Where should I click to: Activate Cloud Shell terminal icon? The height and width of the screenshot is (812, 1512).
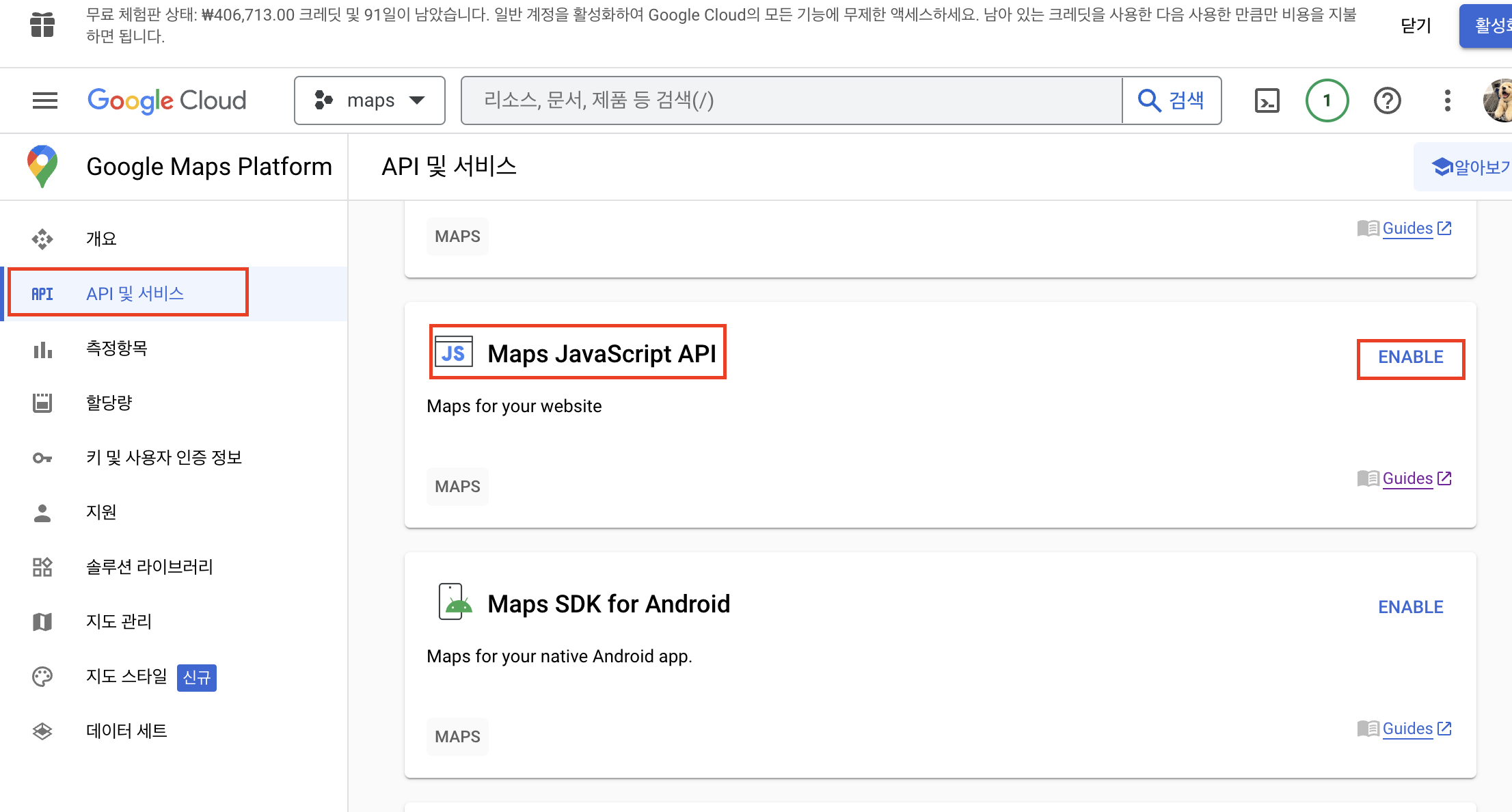coord(1267,100)
